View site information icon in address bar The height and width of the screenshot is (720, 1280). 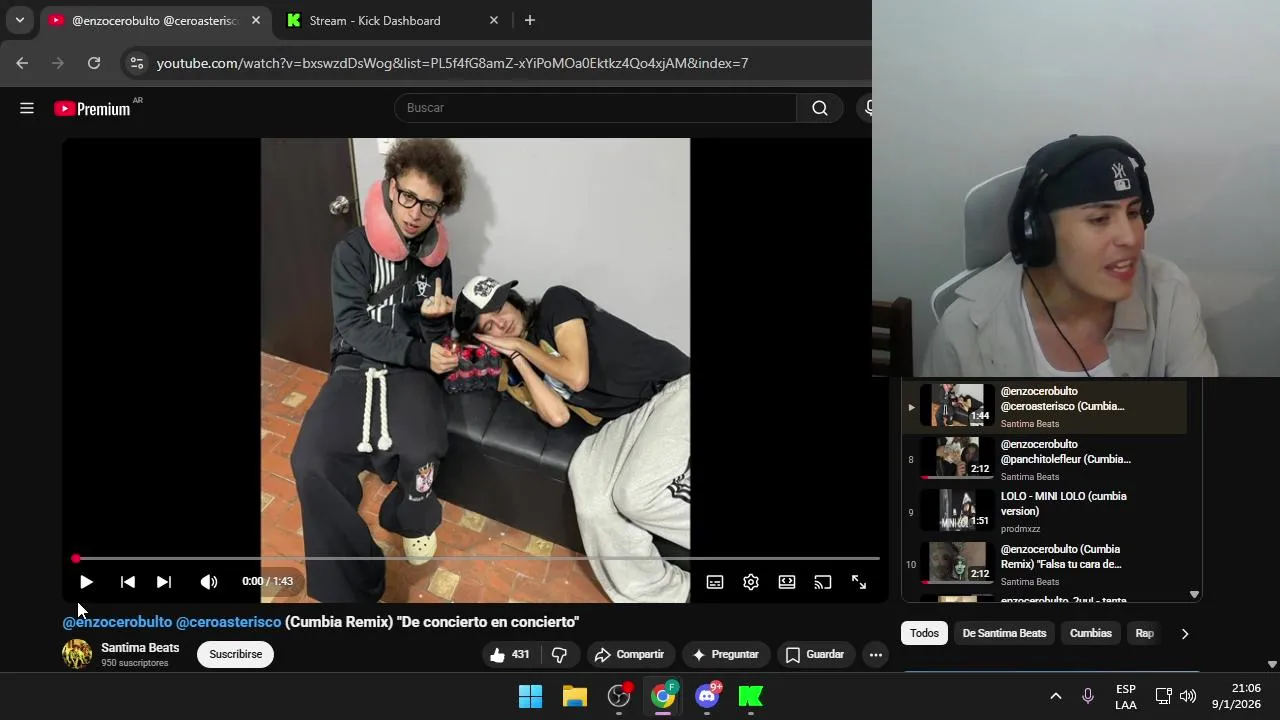[137, 63]
